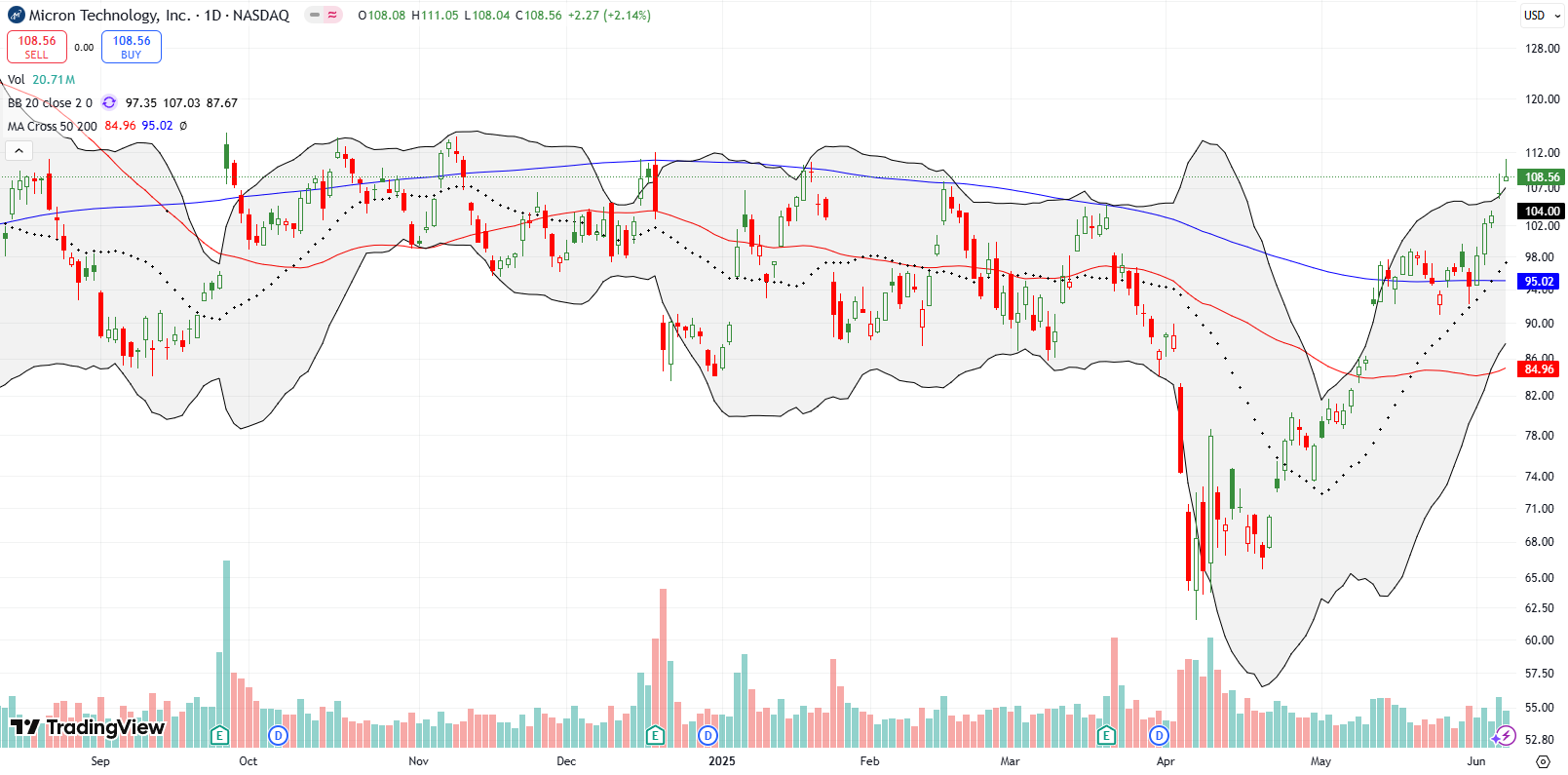Click the high price H111.05
The height and width of the screenshot is (775, 1568).
pyautogui.click(x=435, y=16)
